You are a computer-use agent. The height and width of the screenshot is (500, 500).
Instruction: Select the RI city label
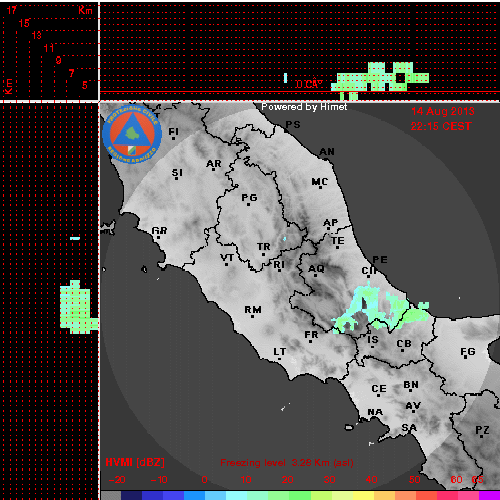tap(279, 265)
